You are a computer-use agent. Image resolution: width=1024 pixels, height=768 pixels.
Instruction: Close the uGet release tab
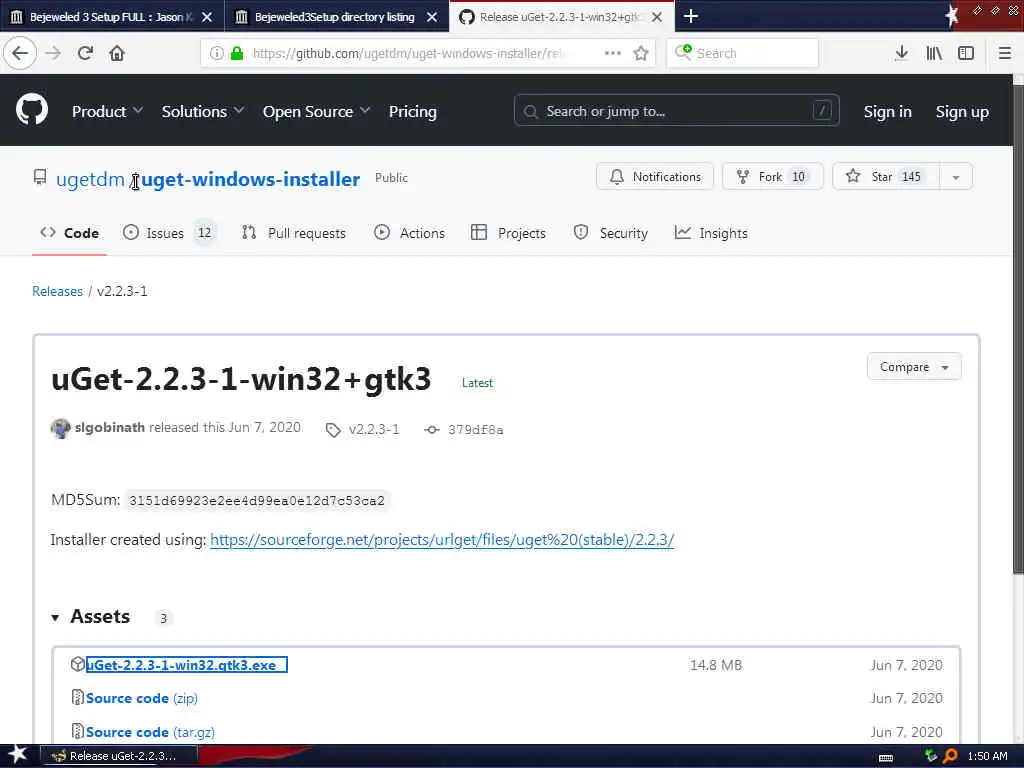[x=657, y=17]
